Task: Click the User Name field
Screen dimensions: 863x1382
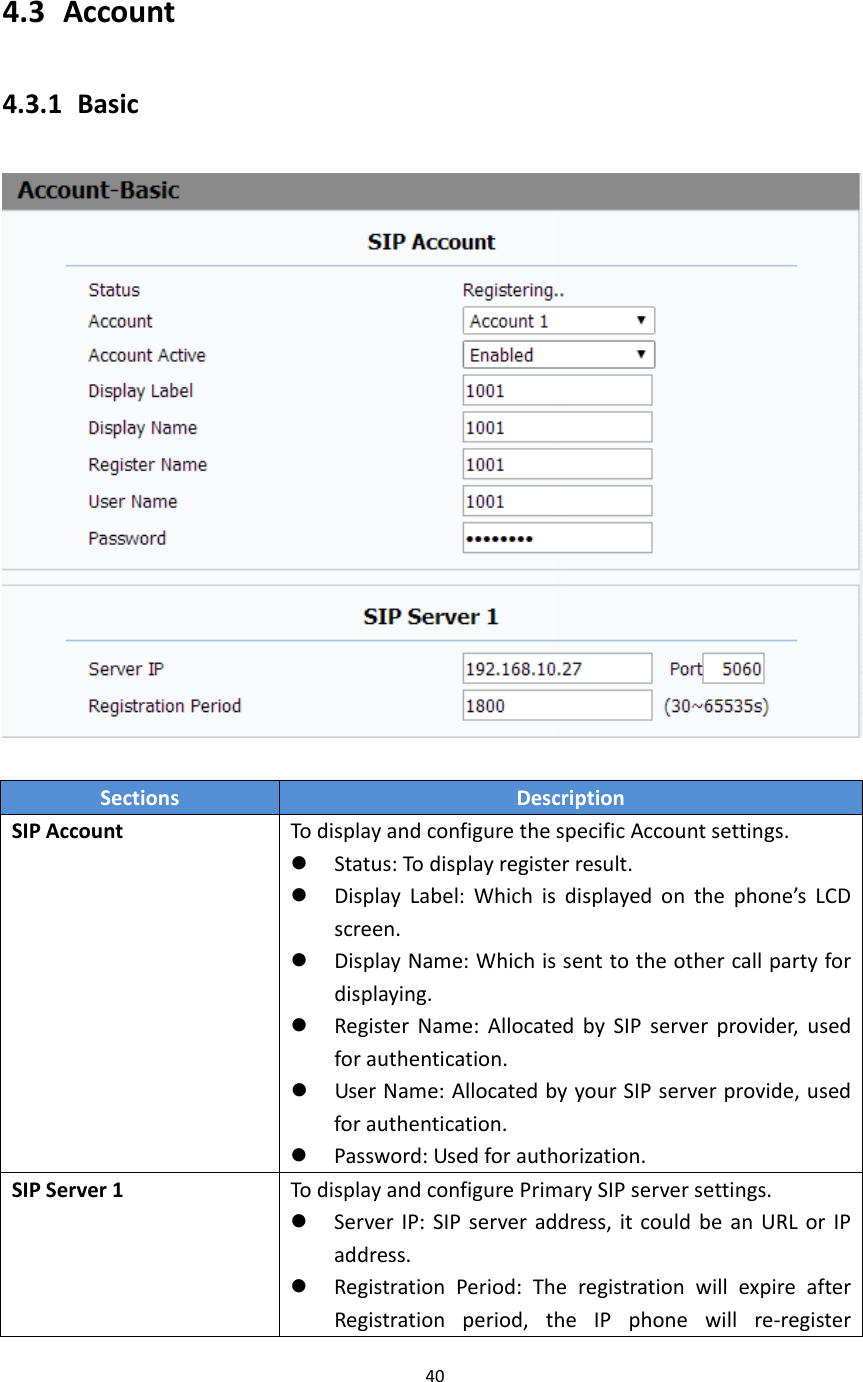Action: (x=556, y=500)
